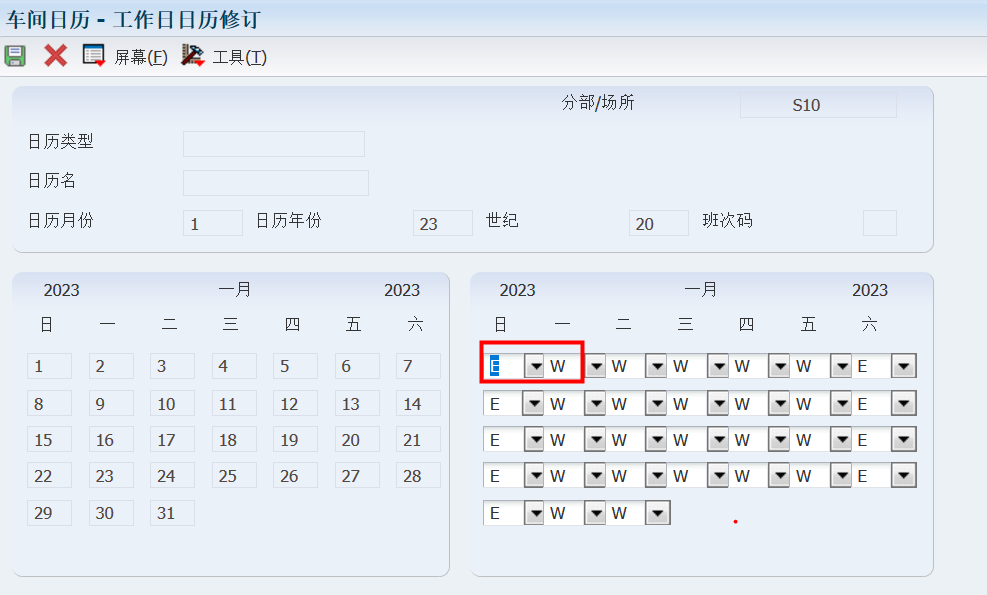Click the 分部/场所 field showing S10
Viewport: 987px width, 595px height.
[x=817, y=105]
